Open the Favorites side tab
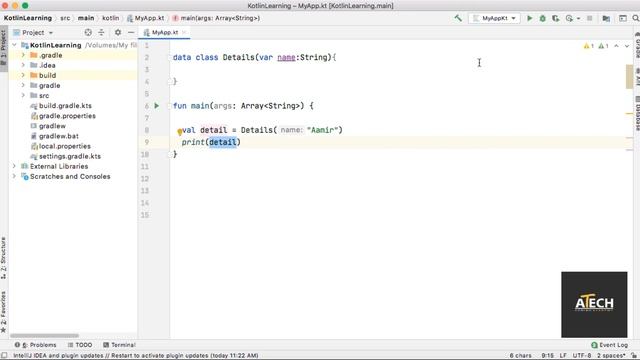Screen dimensions: 640x360 pyautogui.click(x=4, y=312)
